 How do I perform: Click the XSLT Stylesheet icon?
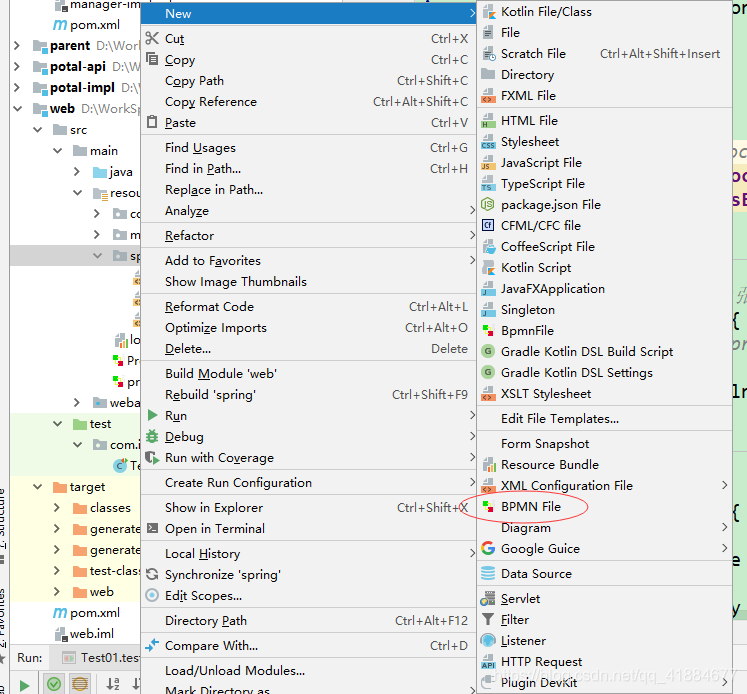(488, 394)
